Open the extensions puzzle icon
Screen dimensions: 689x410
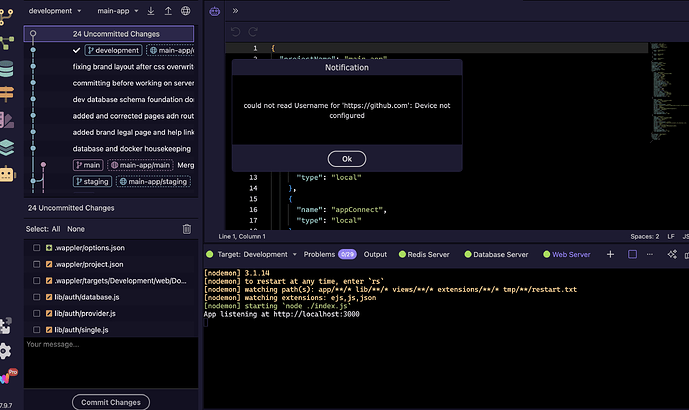coord(6,326)
